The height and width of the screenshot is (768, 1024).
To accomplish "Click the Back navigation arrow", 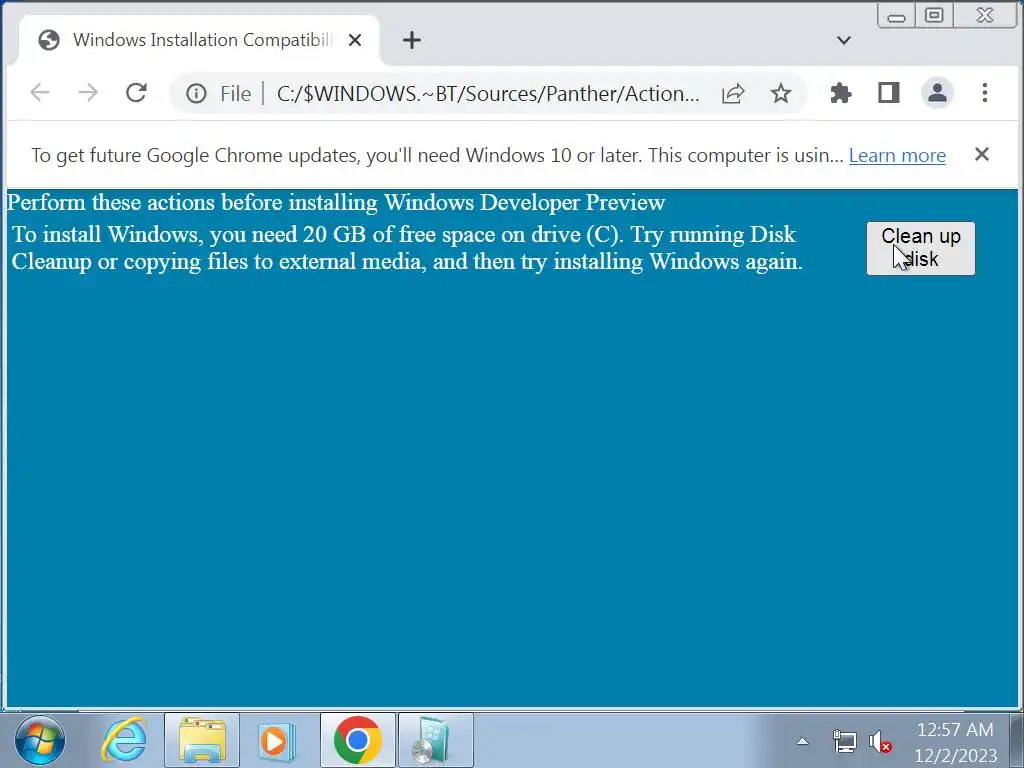I will [x=40, y=93].
